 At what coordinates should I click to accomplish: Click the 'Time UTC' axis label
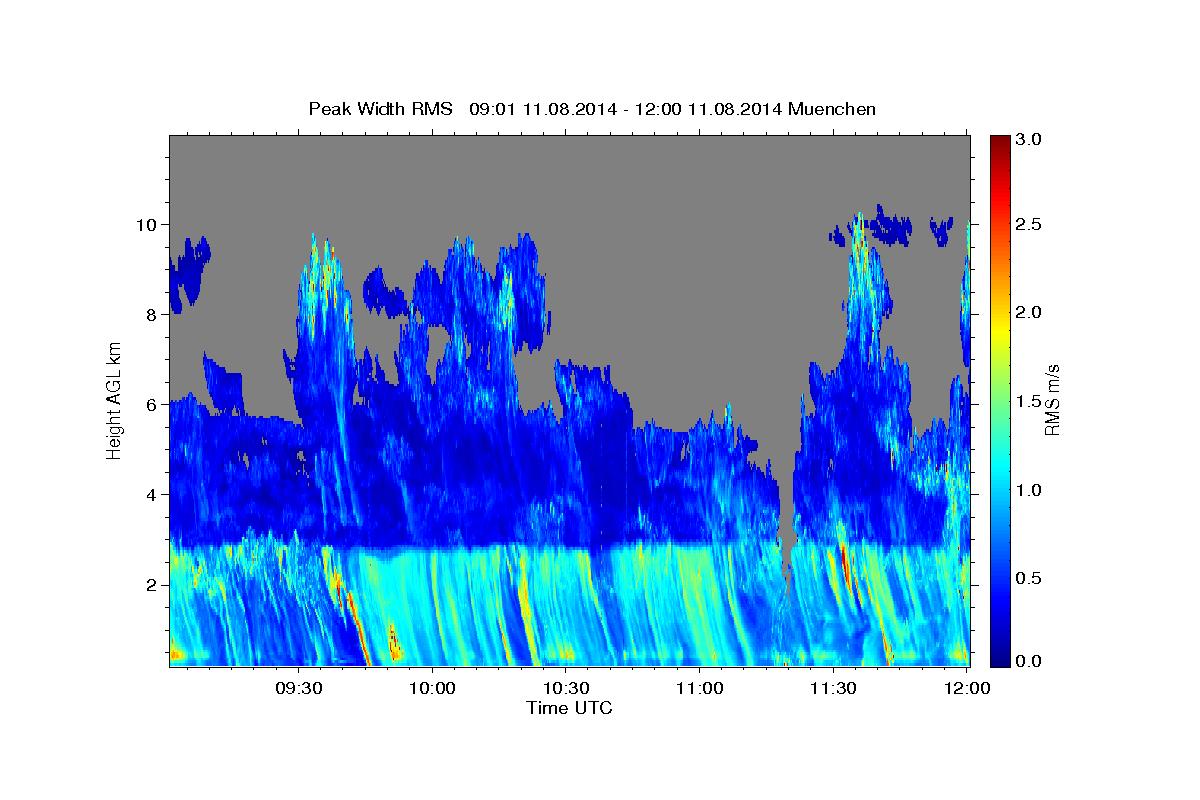[x=569, y=708]
